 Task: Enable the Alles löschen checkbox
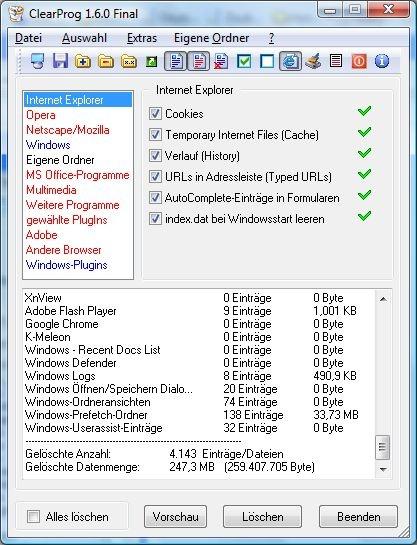(x=33, y=516)
